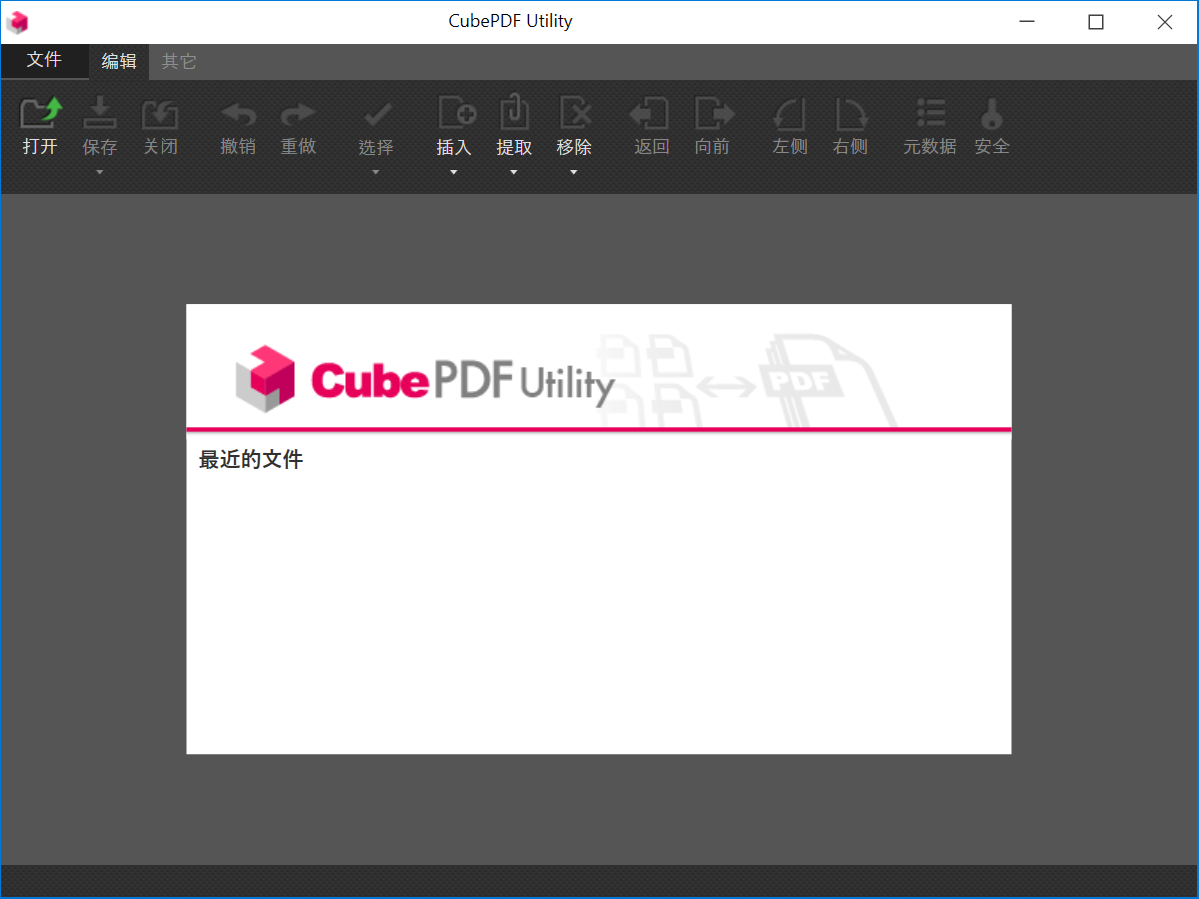Open the Metadata (元数据) editor icon

(929, 125)
